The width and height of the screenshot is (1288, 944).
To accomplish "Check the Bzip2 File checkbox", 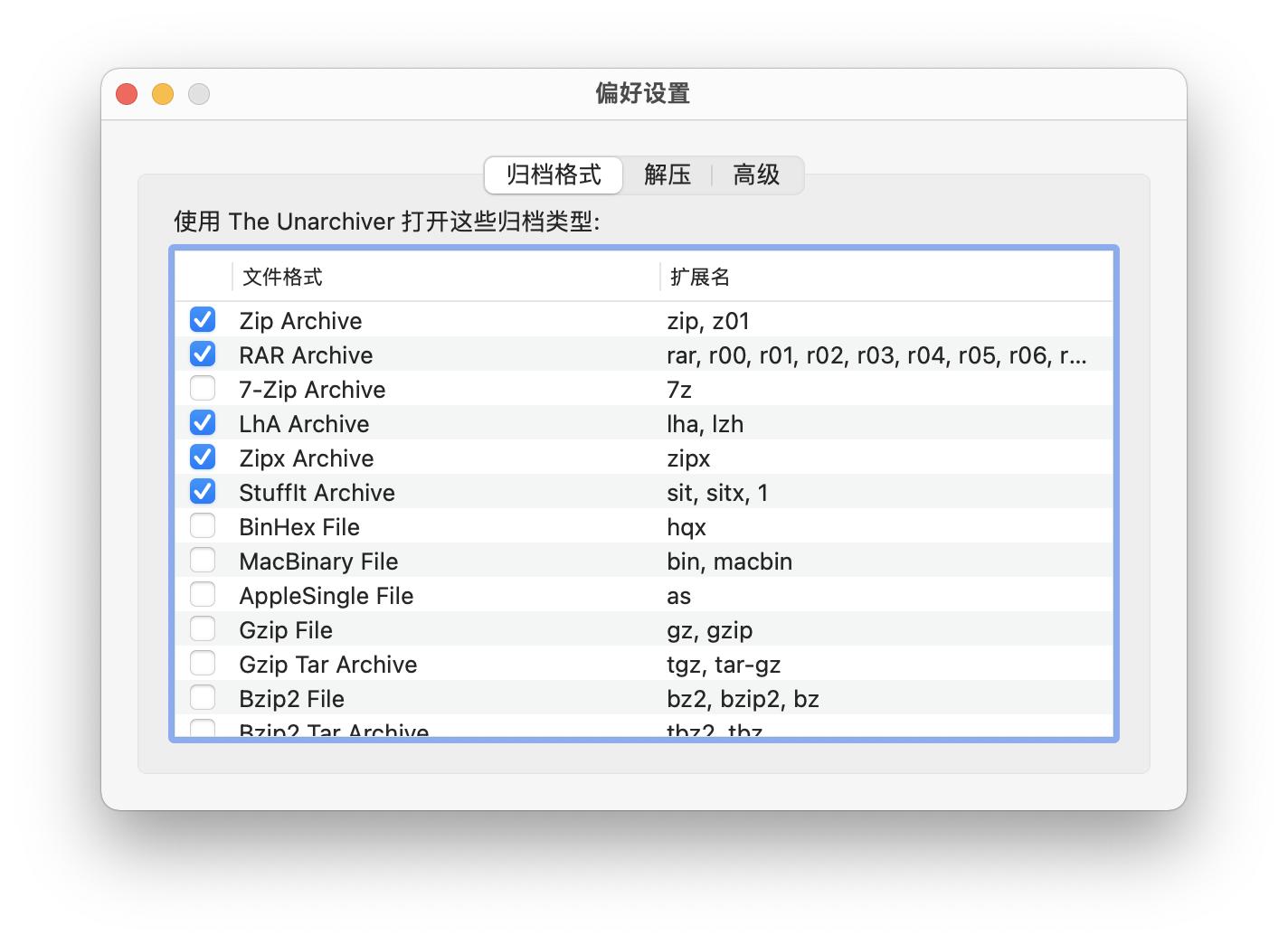I will [x=203, y=697].
